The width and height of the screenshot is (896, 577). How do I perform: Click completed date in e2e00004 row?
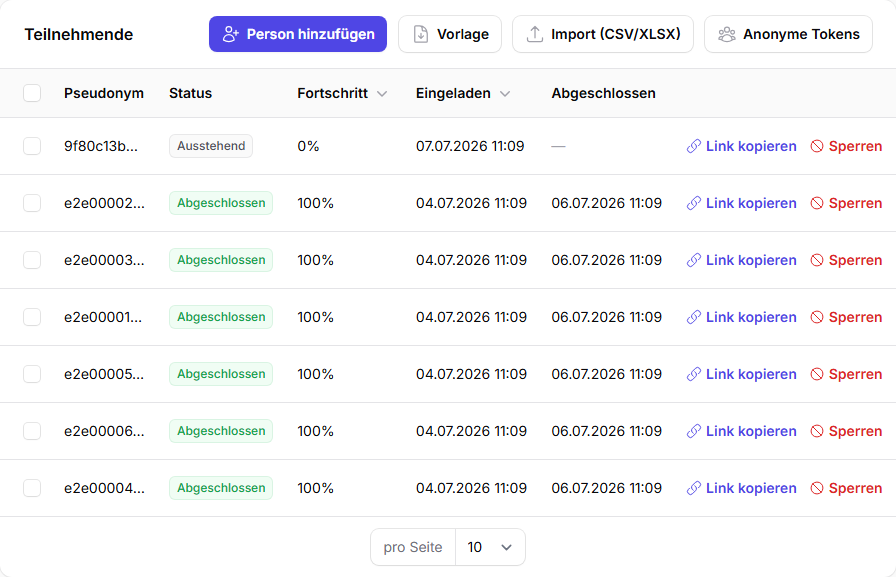pos(606,488)
